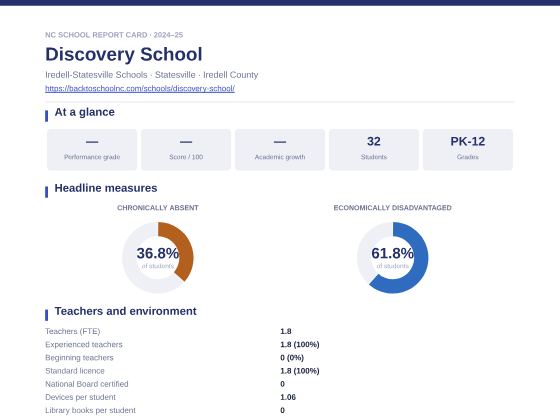Click the Beginning teachers row label

[79, 358]
